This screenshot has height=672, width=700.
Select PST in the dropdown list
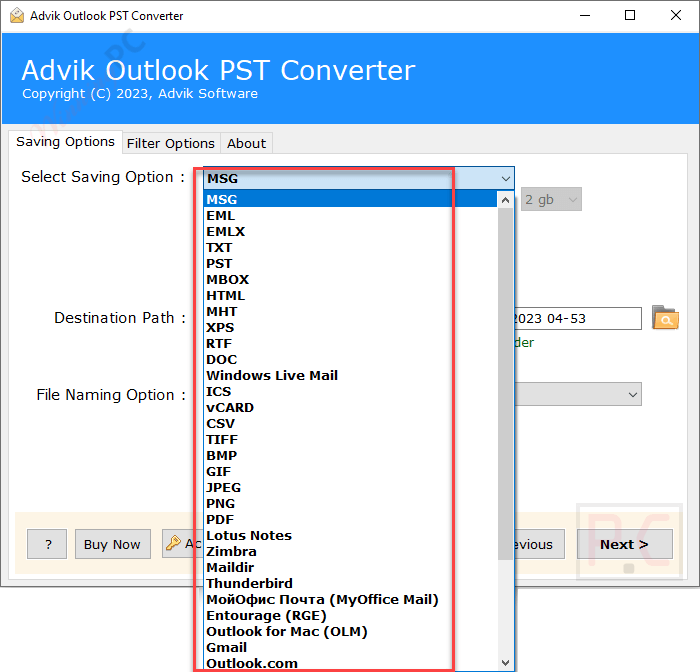pos(350,263)
